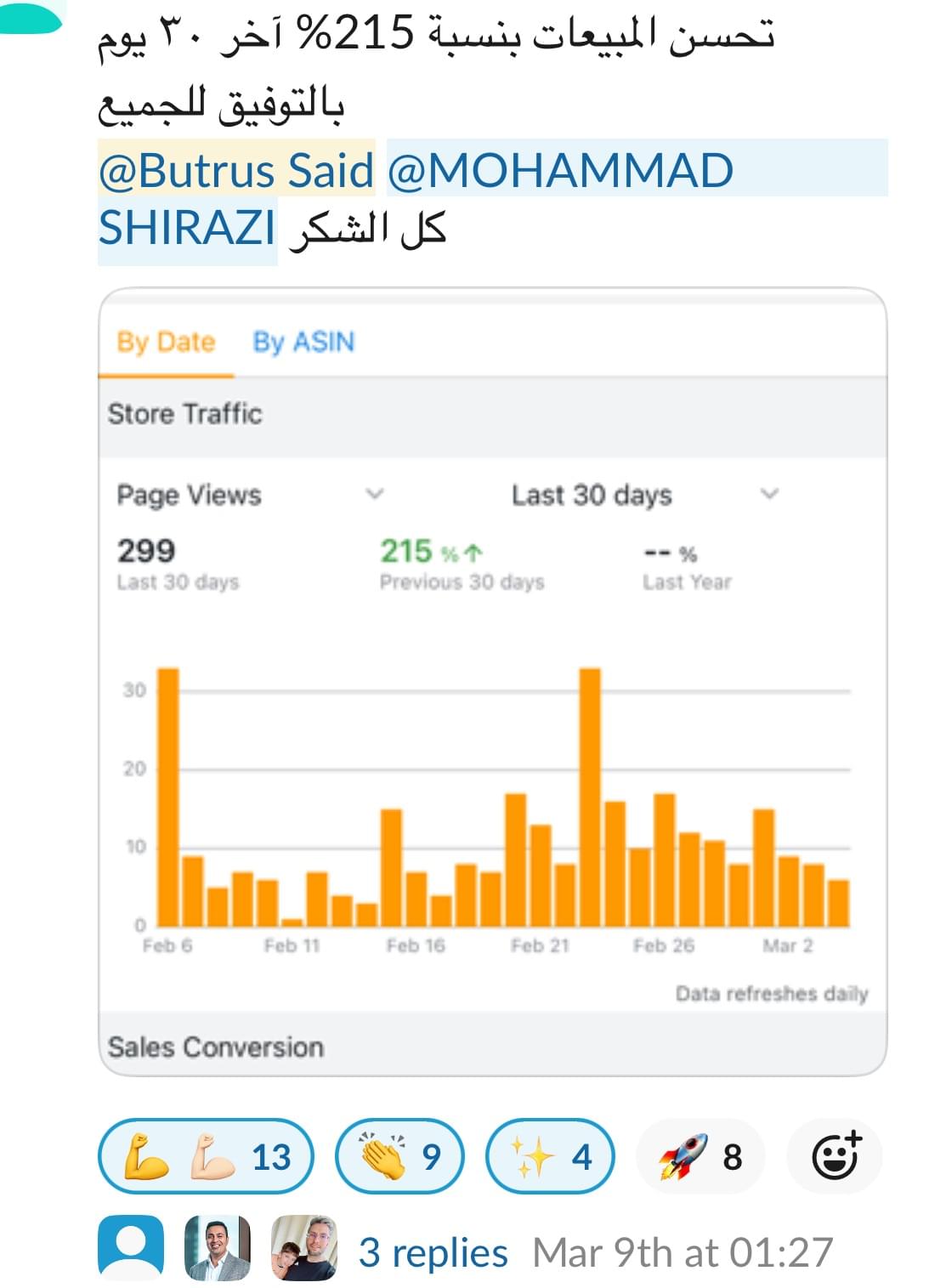Image resolution: width=929 pixels, height=1288 pixels.
Task: Open default silhouette avatar profile
Action: click(131, 1246)
